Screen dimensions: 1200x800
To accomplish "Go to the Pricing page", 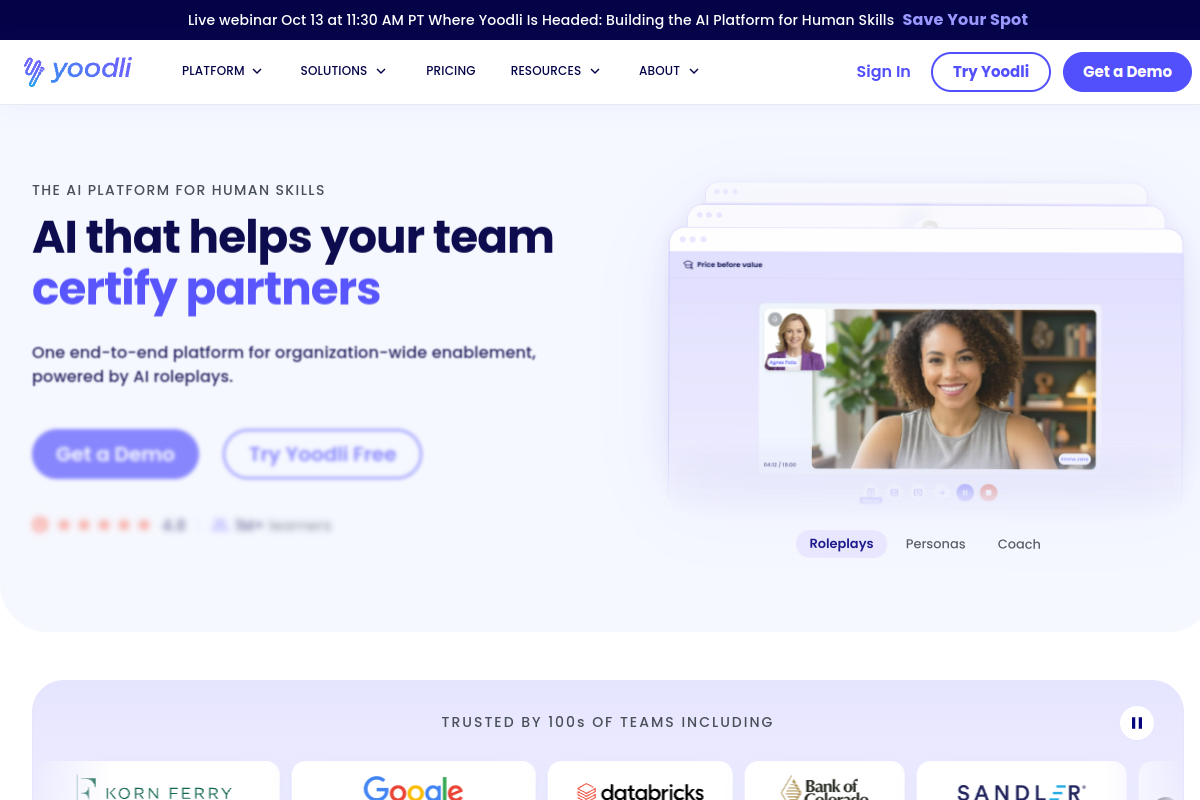I will [x=451, y=71].
